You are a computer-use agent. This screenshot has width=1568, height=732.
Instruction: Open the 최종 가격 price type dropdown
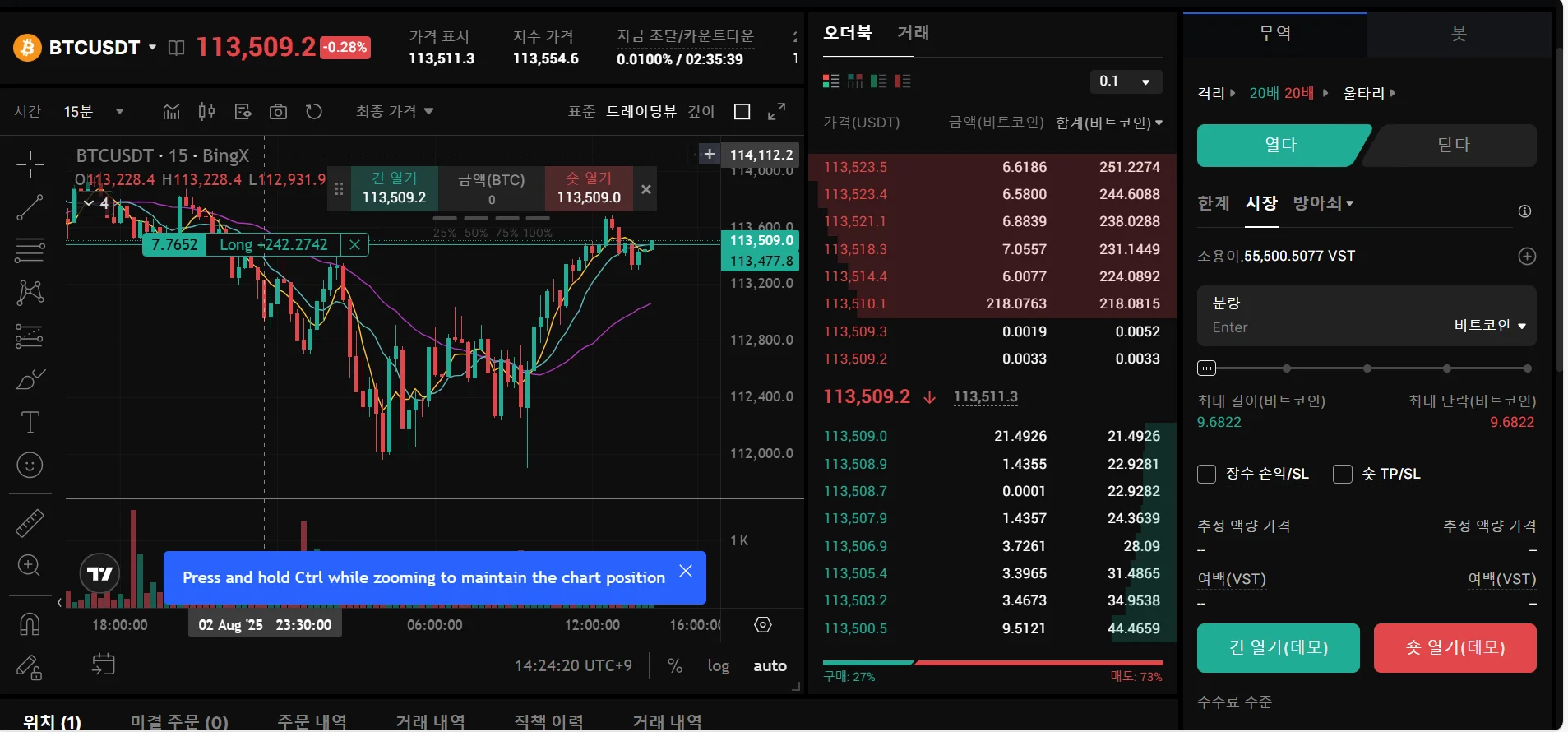[395, 111]
